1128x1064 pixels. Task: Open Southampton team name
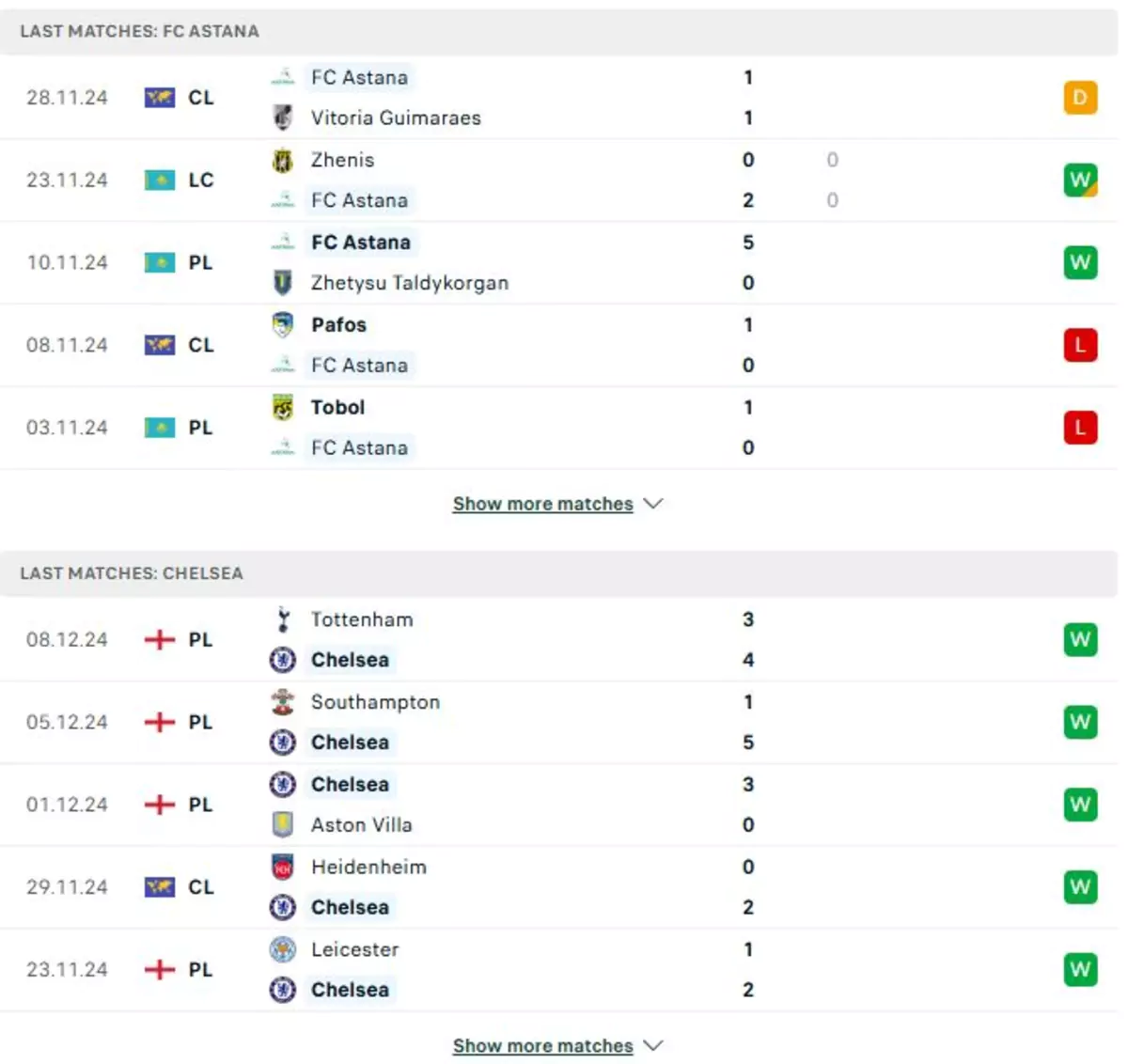click(375, 702)
